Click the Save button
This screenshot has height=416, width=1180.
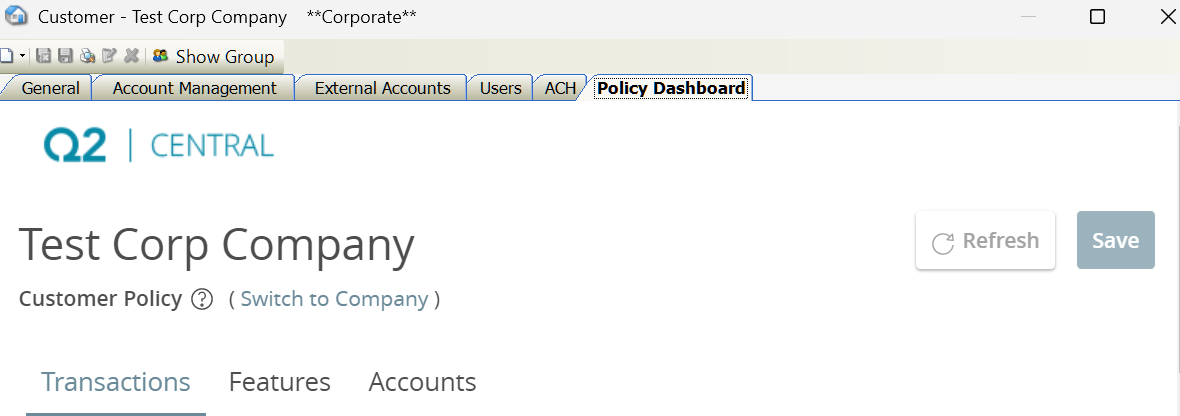(1115, 240)
